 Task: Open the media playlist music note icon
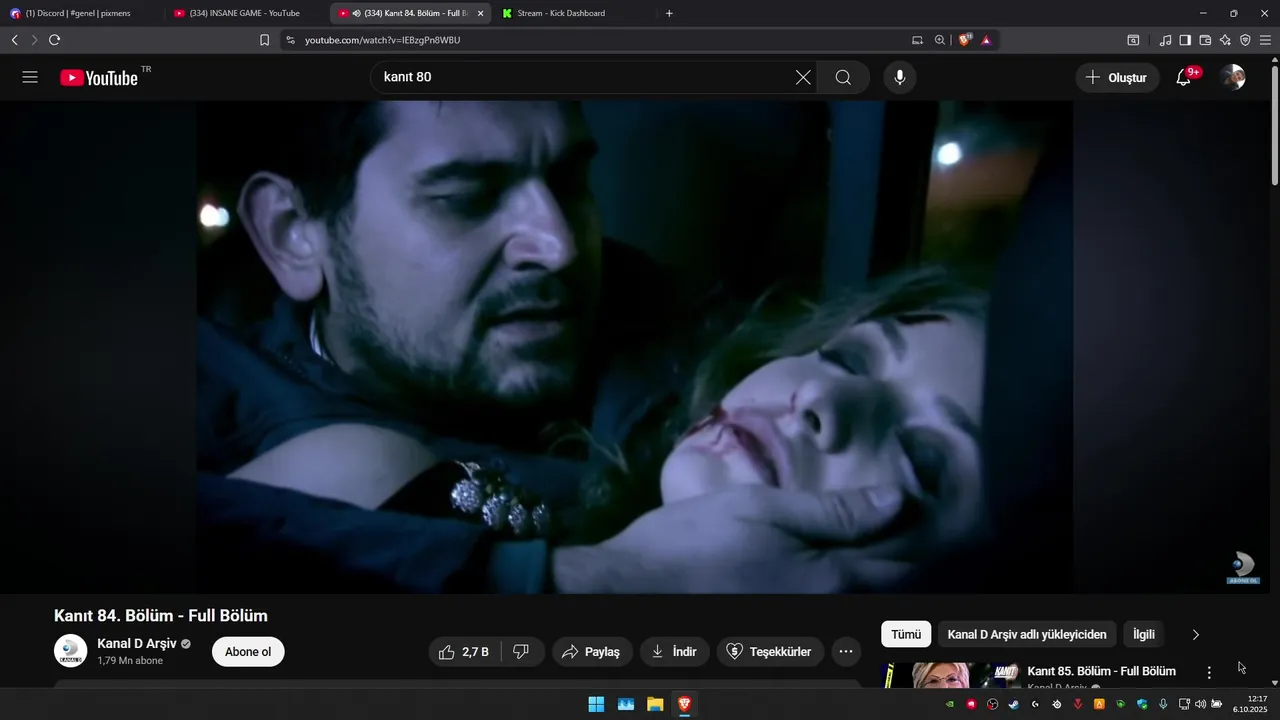pos(1165,40)
